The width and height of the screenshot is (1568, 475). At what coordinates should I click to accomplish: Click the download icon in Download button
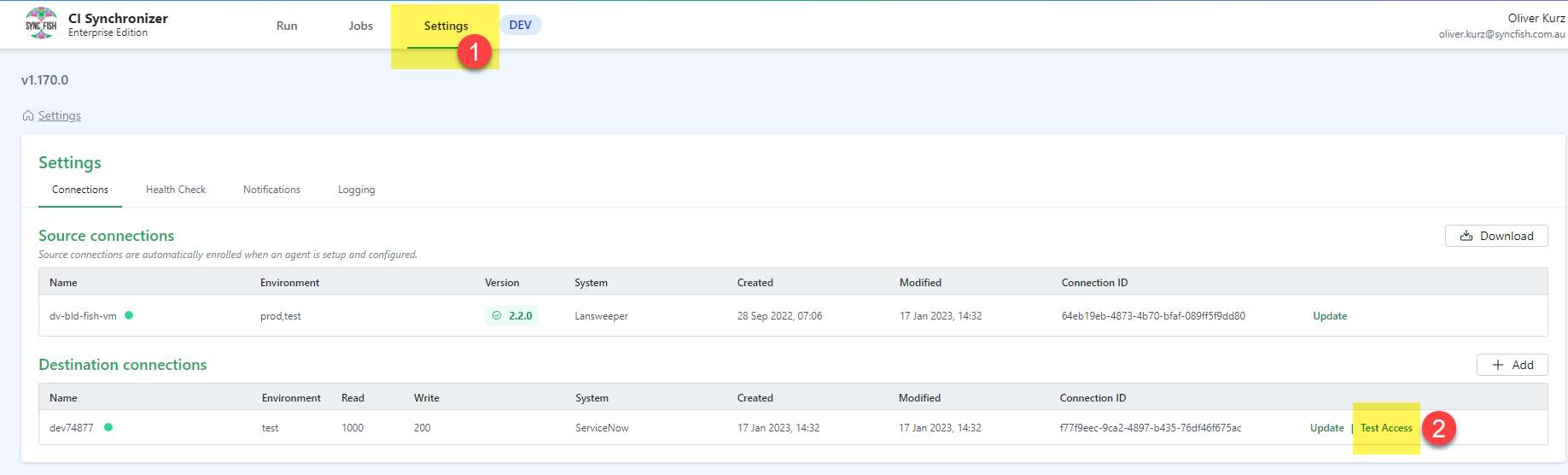[x=1466, y=236]
